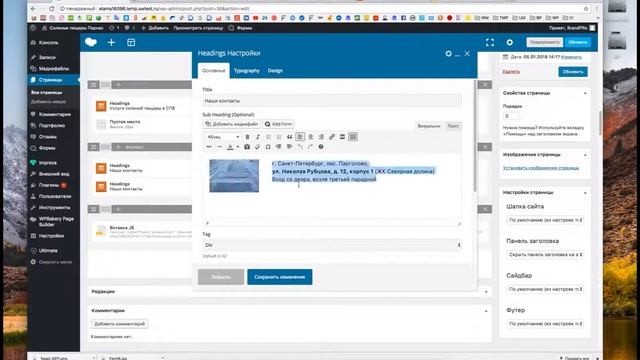
Task: Click Просмотреть страницу in top bar
Action: coord(198,28)
